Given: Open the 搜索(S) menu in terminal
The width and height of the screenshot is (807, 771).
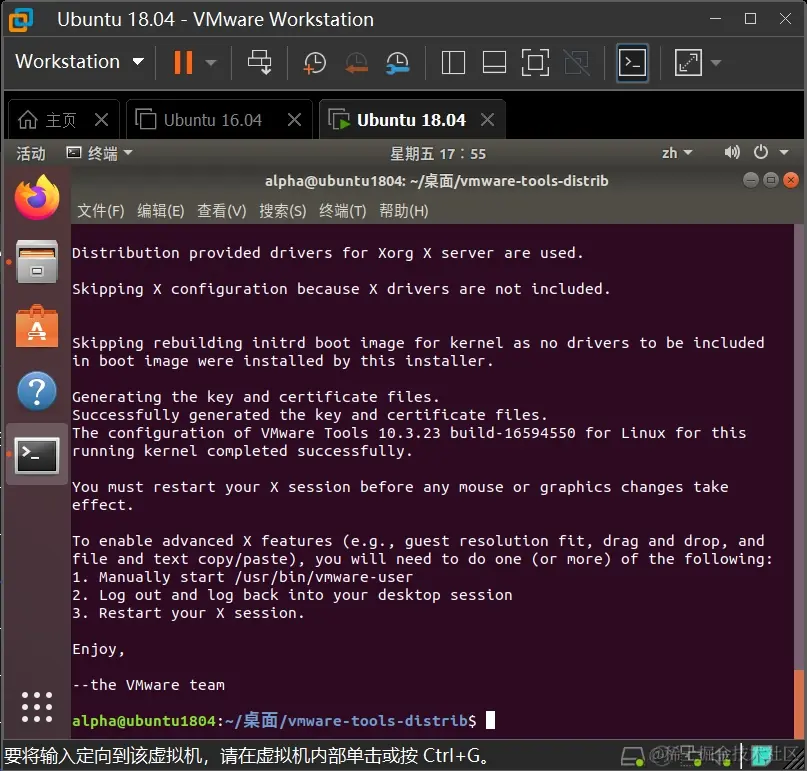Looking at the screenshot, I should point(283,211).
